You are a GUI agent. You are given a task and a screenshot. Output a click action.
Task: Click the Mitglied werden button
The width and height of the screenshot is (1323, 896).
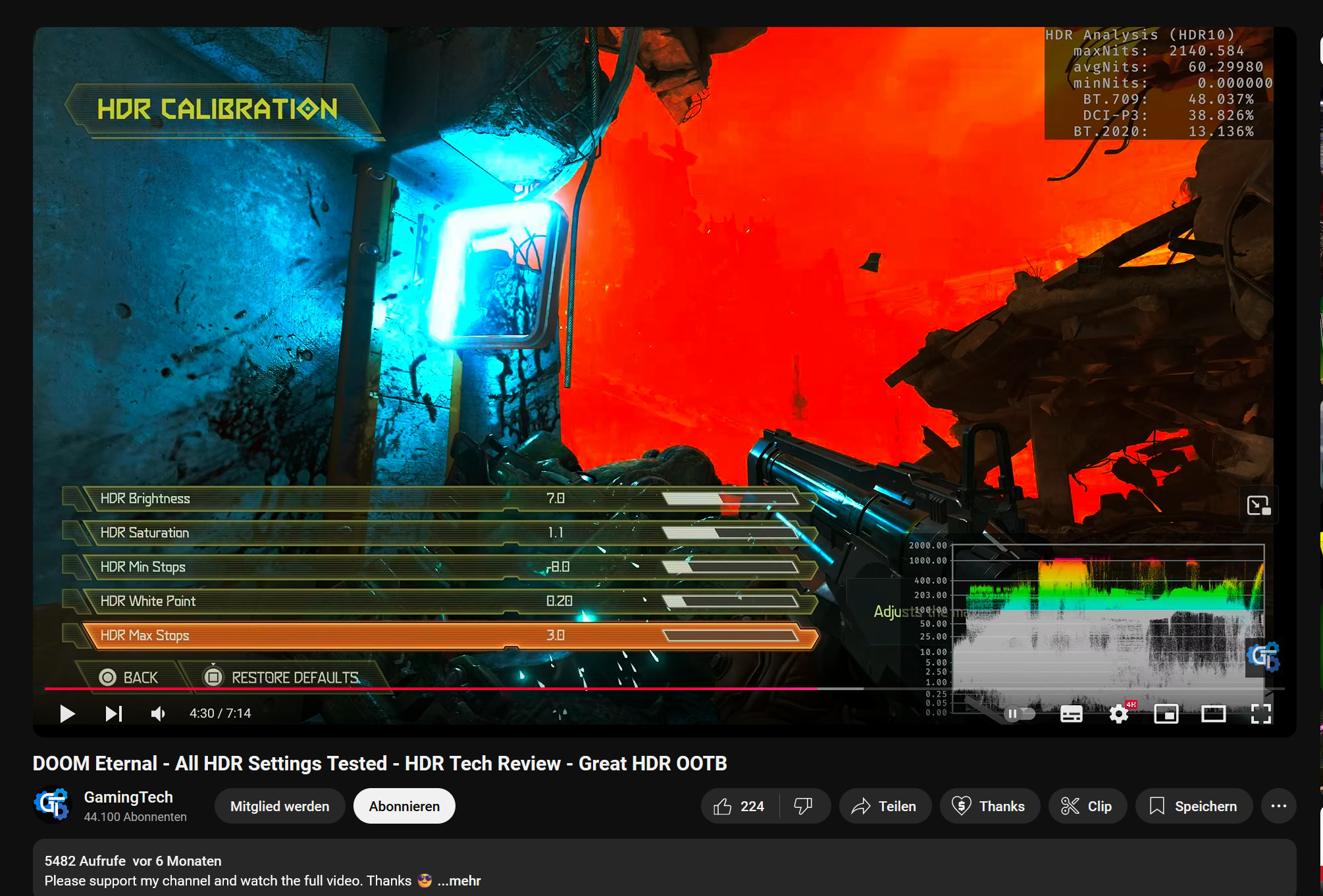(280, 807)
